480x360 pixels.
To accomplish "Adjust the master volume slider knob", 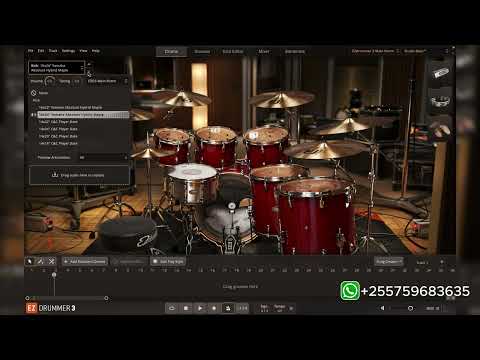I will click(x=411, y=308).
